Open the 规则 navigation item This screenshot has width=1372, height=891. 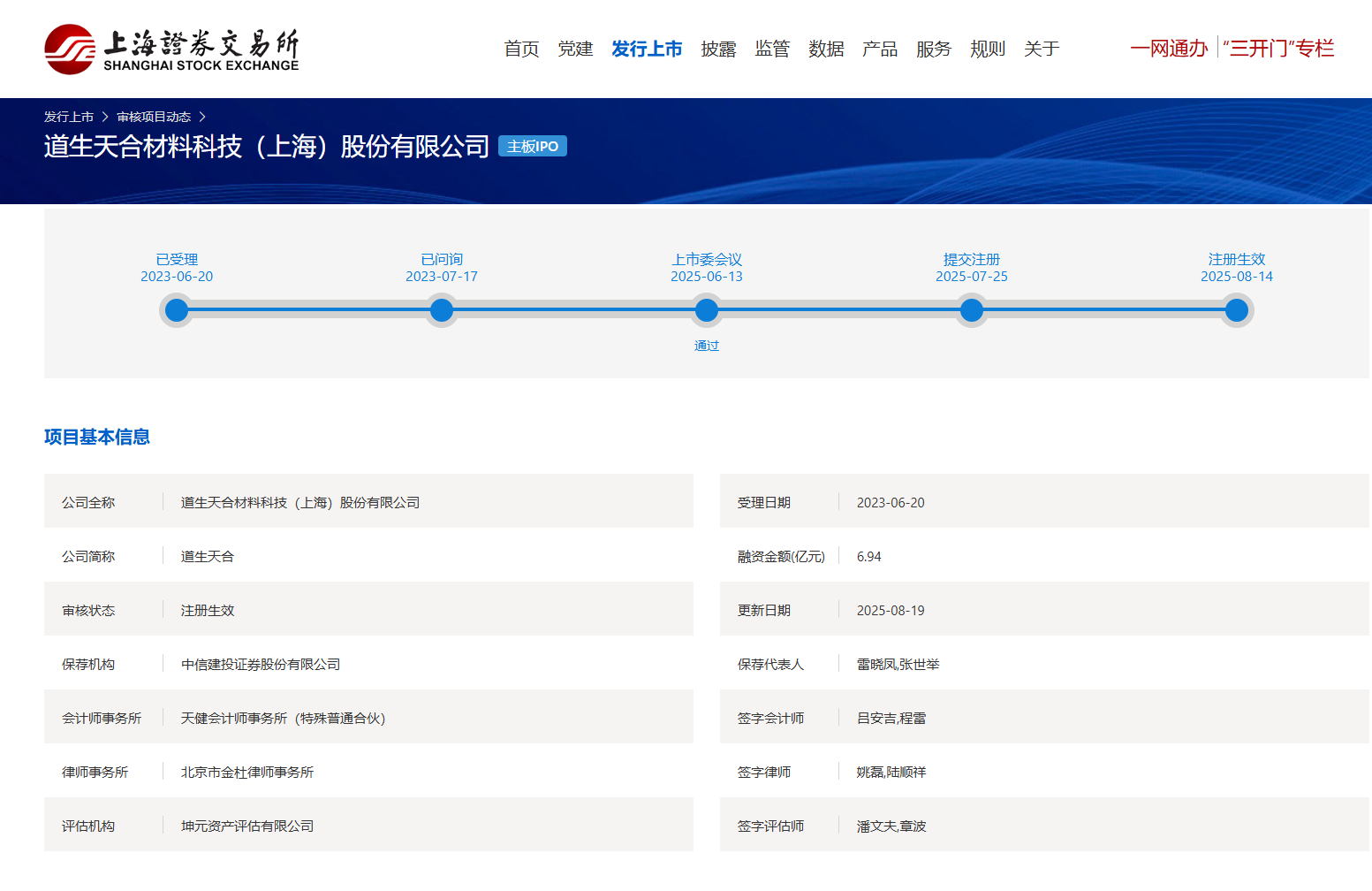click(988, 49)
